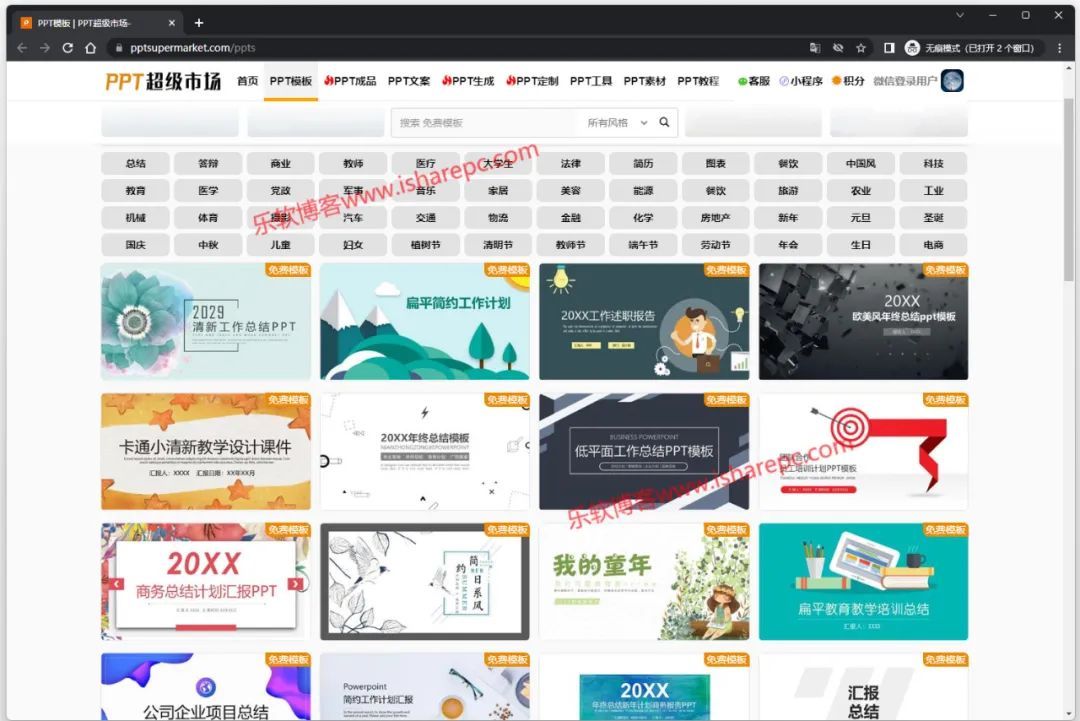The width and height of the screenshot is (1080, 721).
Task: Filter by the 金融 category tag
Action: pyautogui.click(x=571, y=217)
